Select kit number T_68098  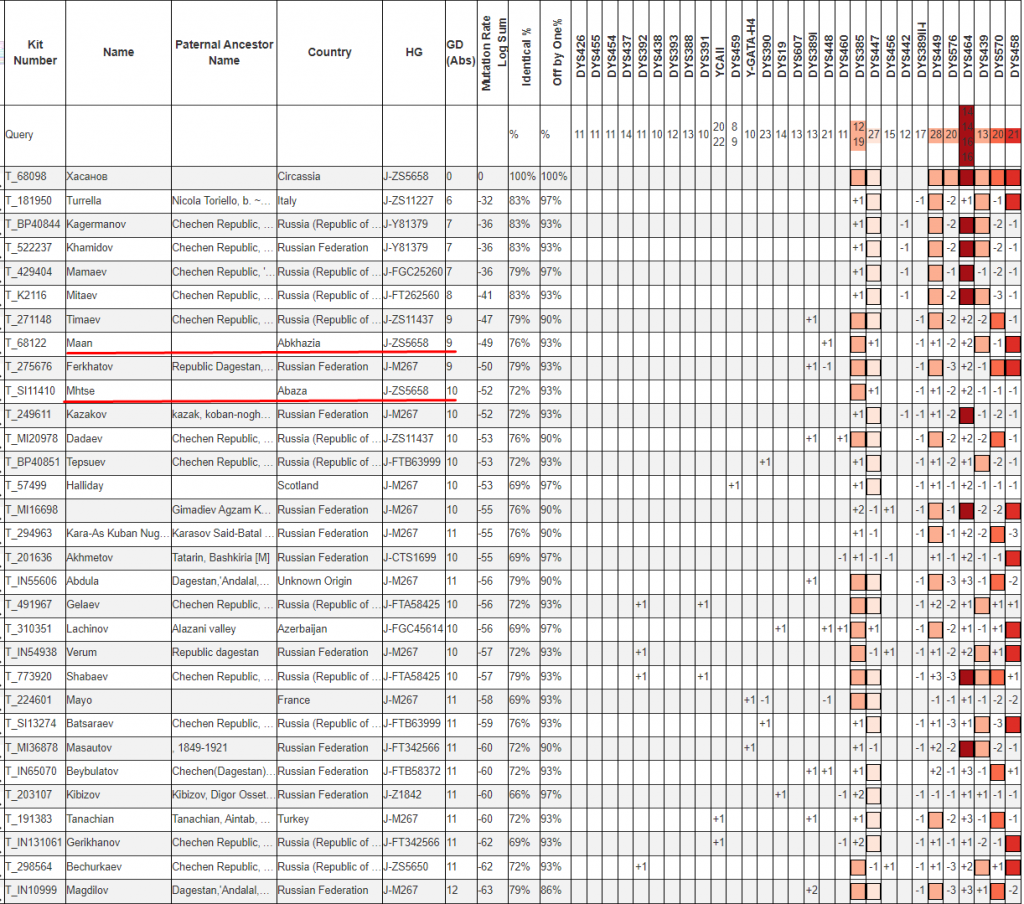point(26,176)
